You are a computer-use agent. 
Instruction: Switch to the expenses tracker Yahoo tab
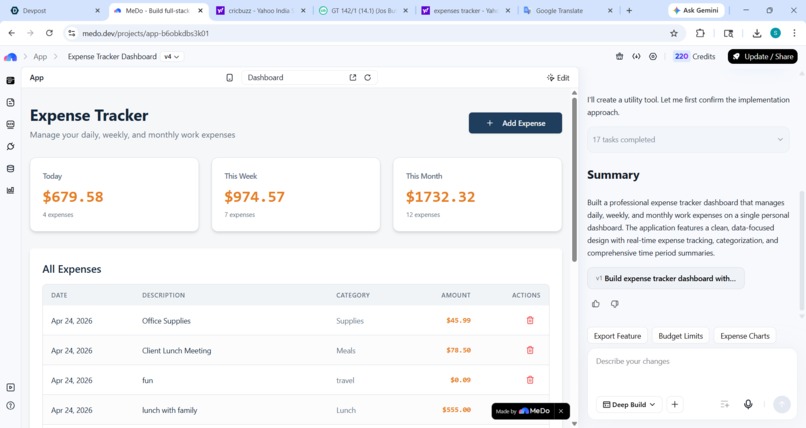click(466, 10)
